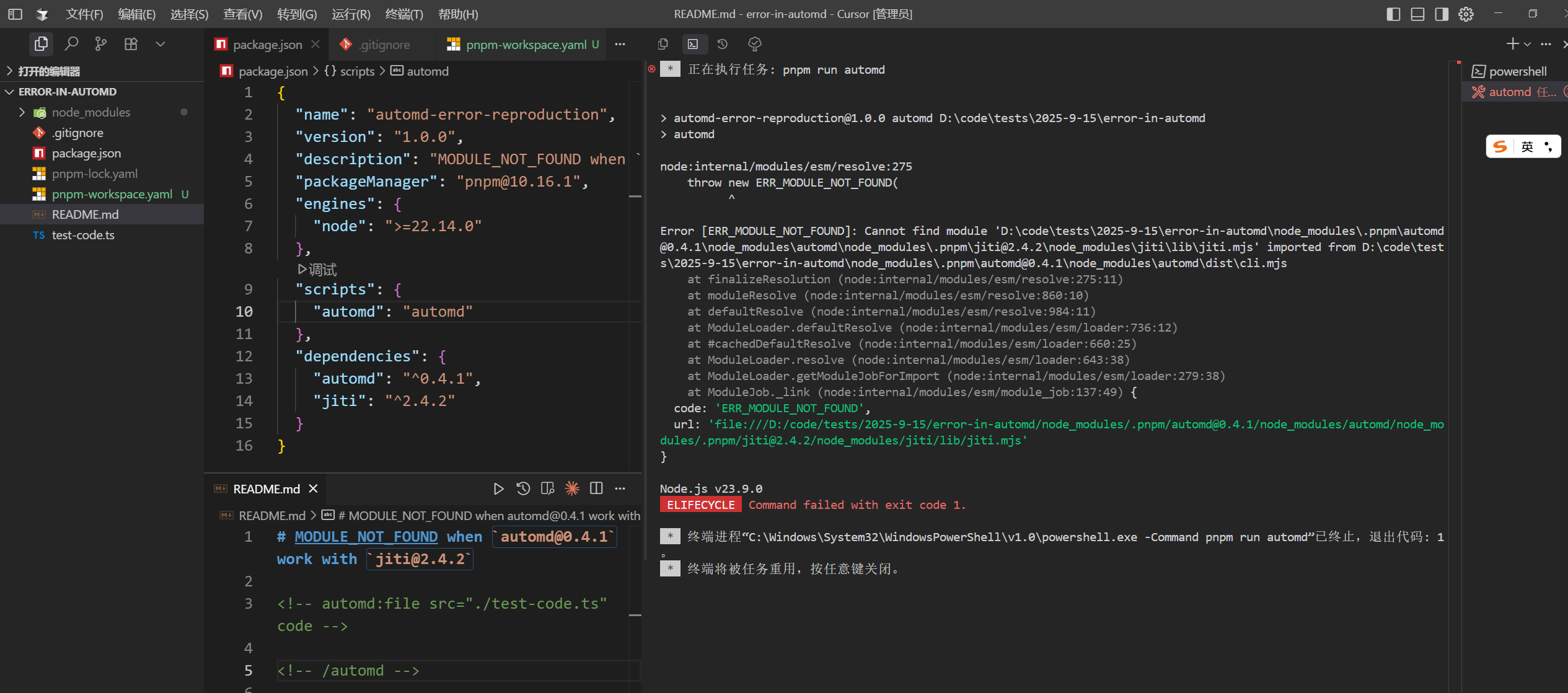1568x693 pixels.
Task: Select the README.md editor tab
Action: point(266,488)
